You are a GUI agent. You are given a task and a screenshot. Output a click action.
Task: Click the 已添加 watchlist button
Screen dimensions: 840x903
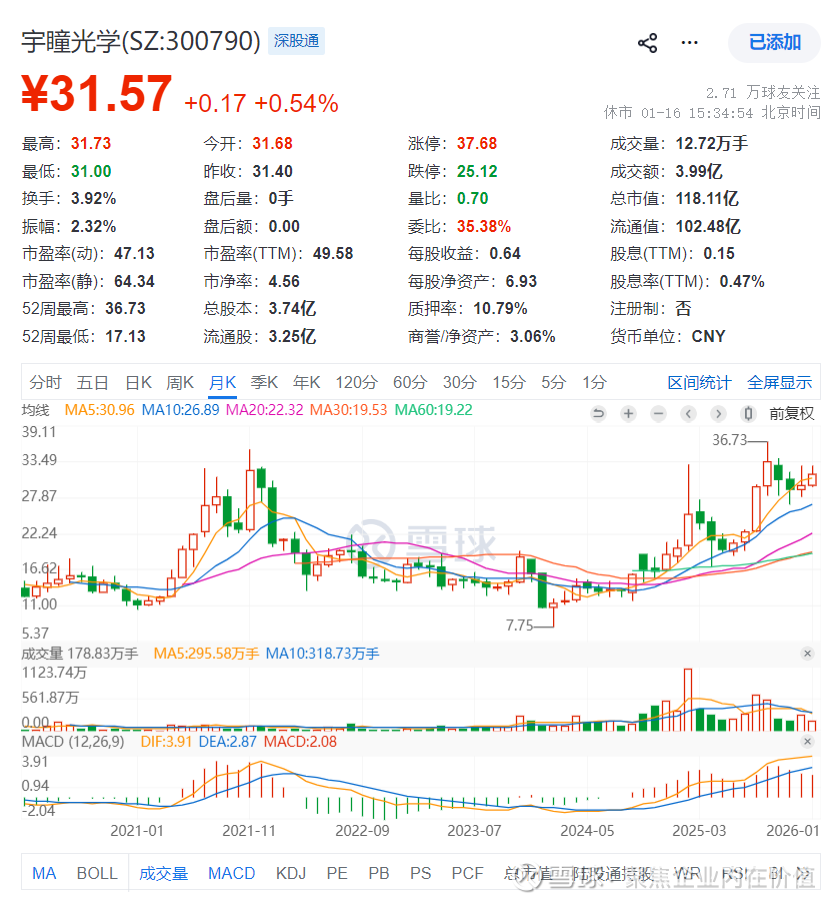[774, 43]
